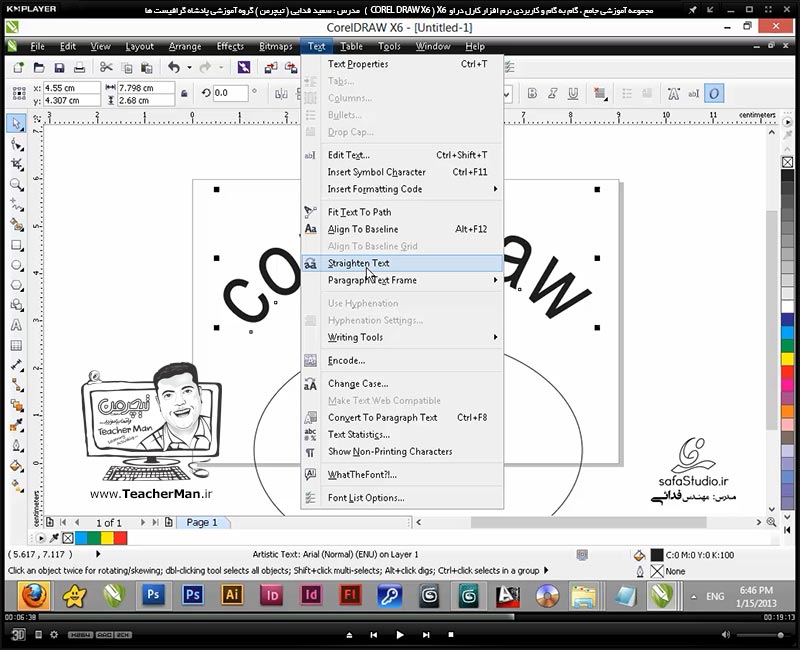Choose Straighten Text menu item
The height and width of the screenshot is (650, 800).
[402, 263]
